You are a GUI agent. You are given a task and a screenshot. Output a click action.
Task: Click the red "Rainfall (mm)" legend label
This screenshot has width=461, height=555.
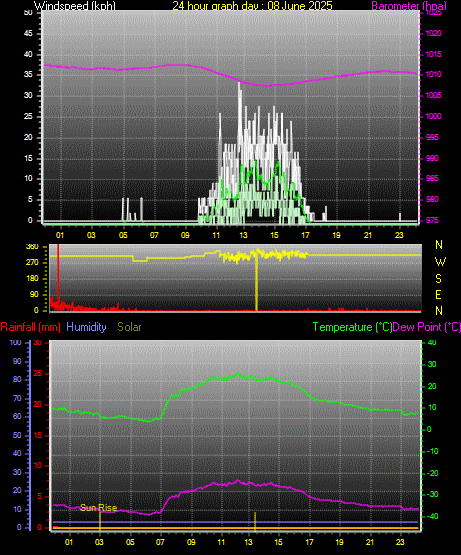click(x=30, y=327)
